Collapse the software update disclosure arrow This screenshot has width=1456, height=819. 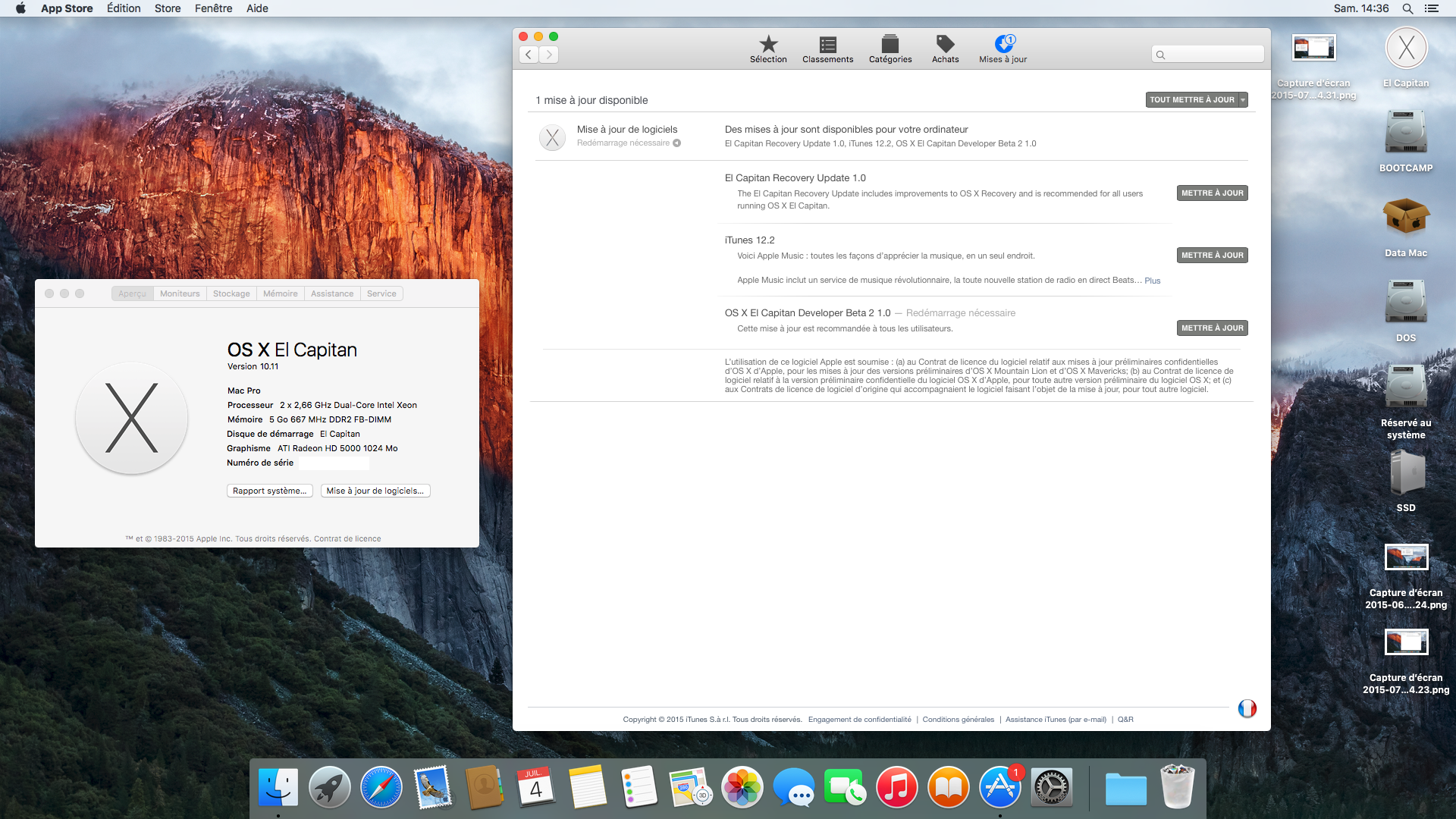[x=676, y=143]
